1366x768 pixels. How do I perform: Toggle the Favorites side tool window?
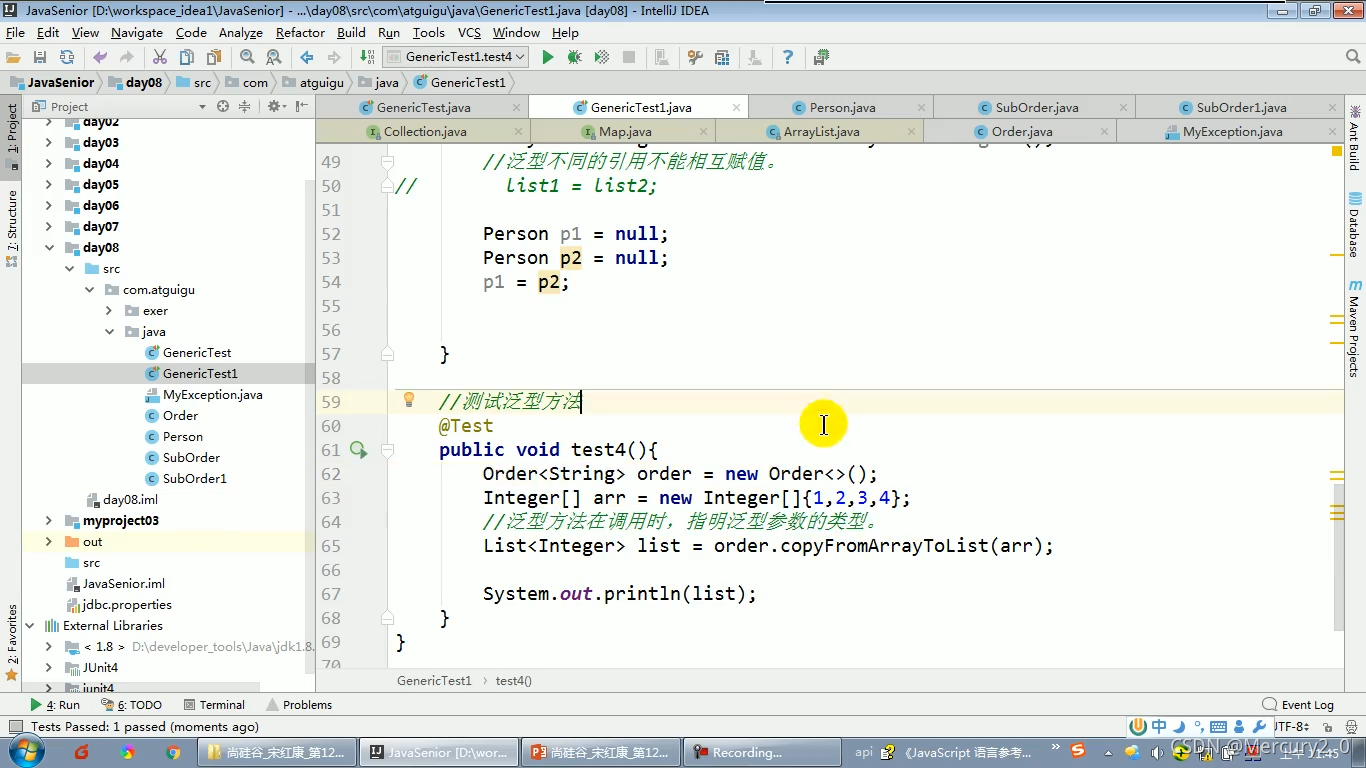[x=12, y=643]
